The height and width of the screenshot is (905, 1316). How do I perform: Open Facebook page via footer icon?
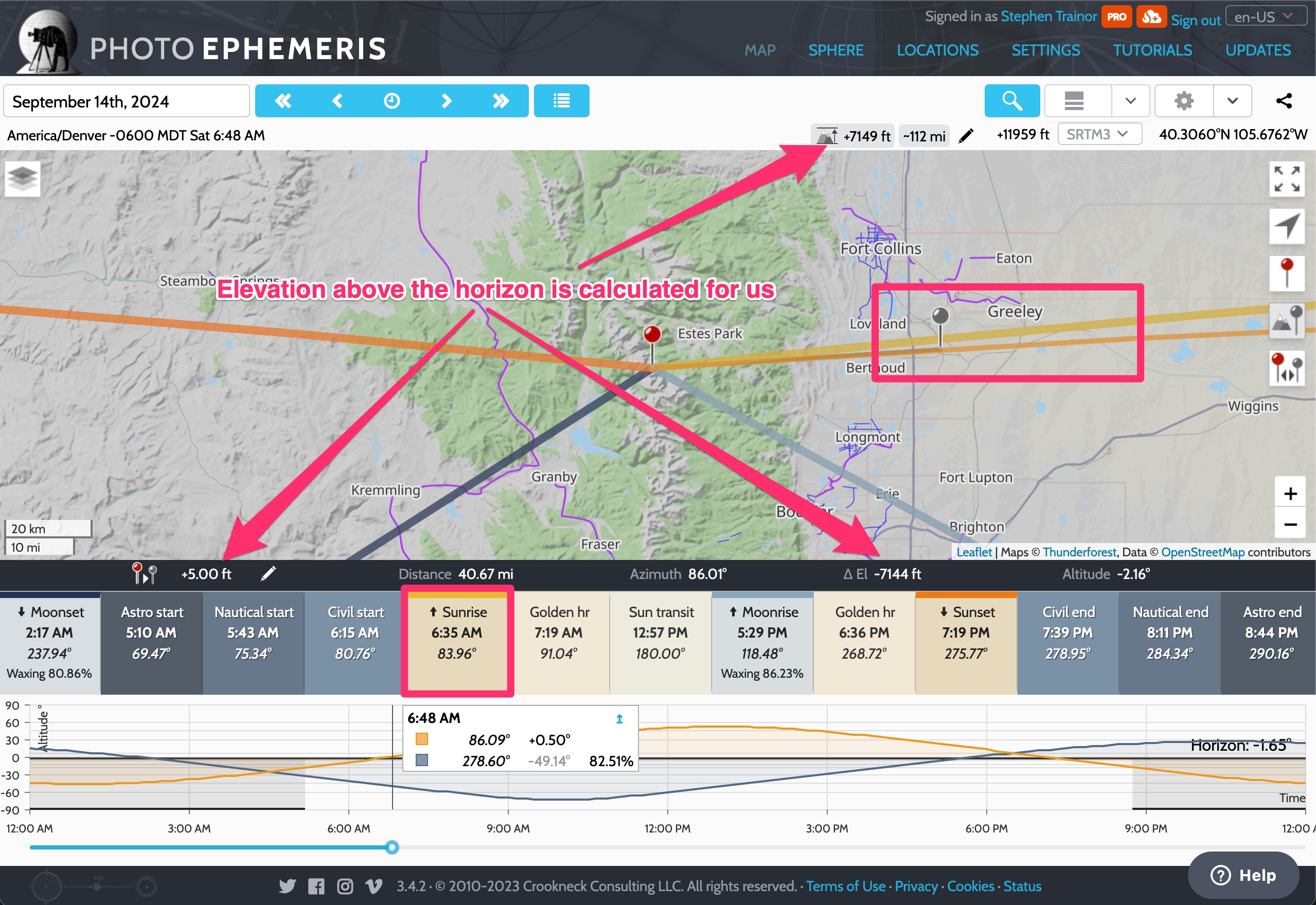pyautogui.click(x=316, y=886)
